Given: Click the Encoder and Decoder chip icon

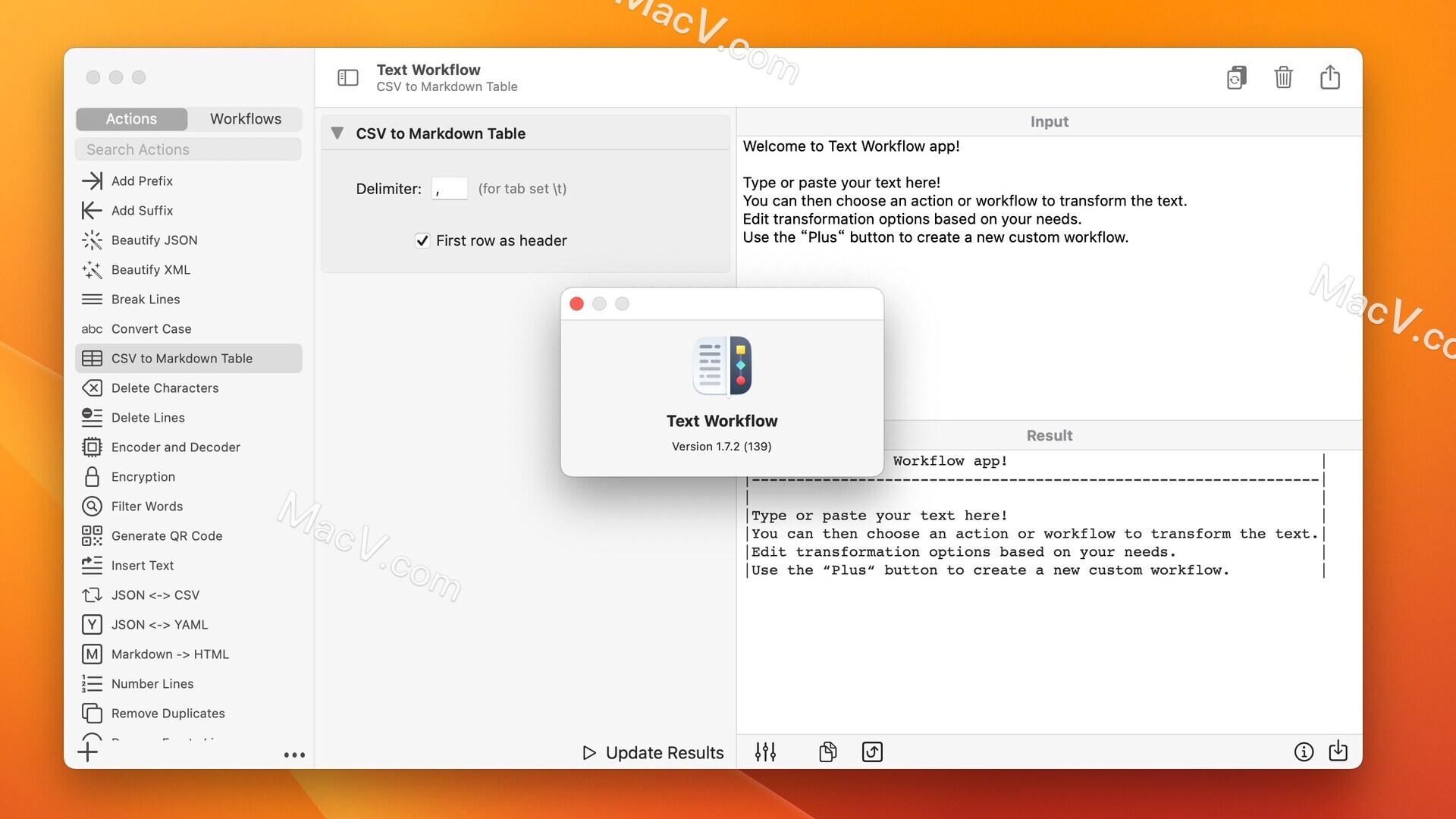Looking at the screenshot, I should pos(92,447).
